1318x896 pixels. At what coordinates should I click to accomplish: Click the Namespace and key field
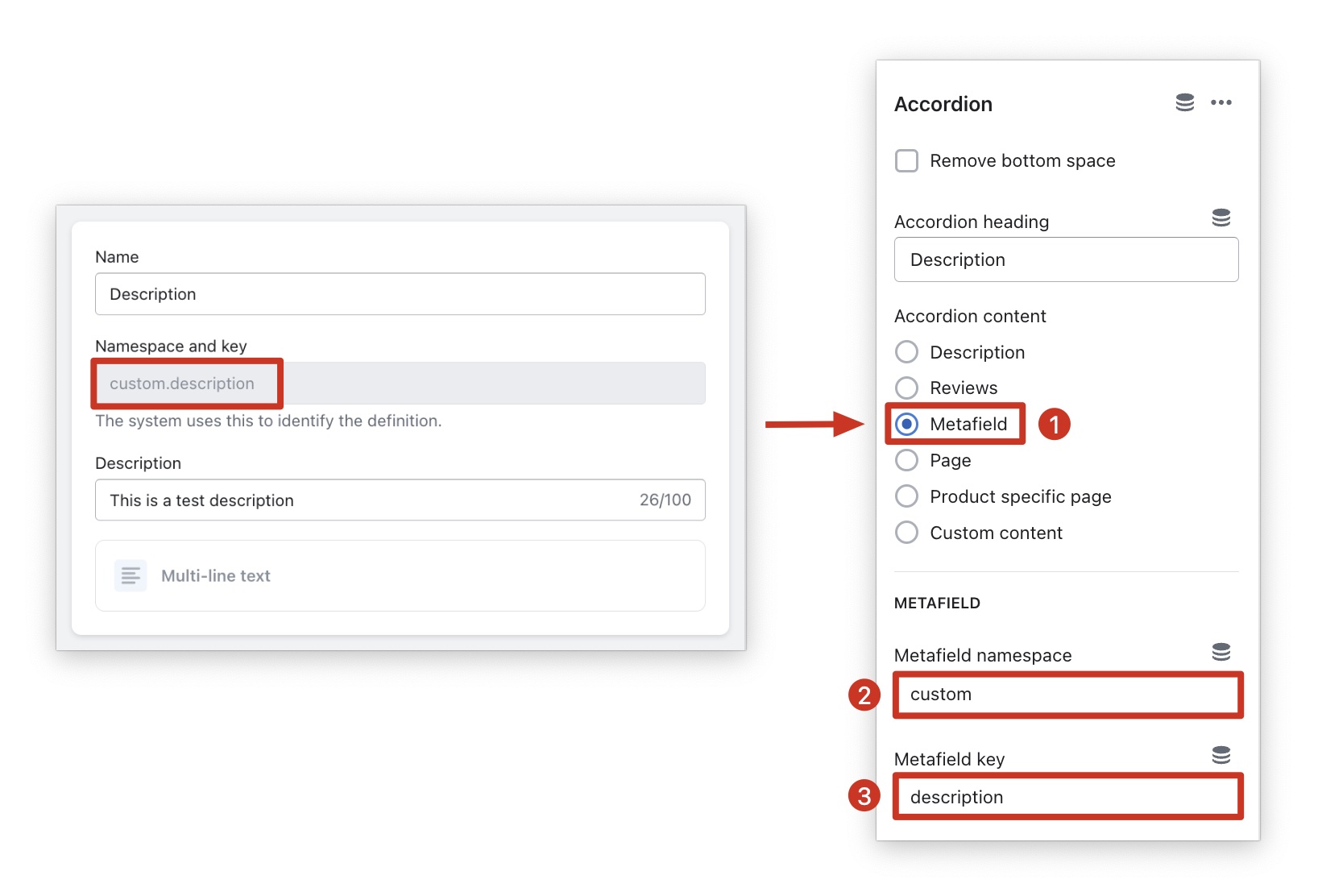[400, 384]
